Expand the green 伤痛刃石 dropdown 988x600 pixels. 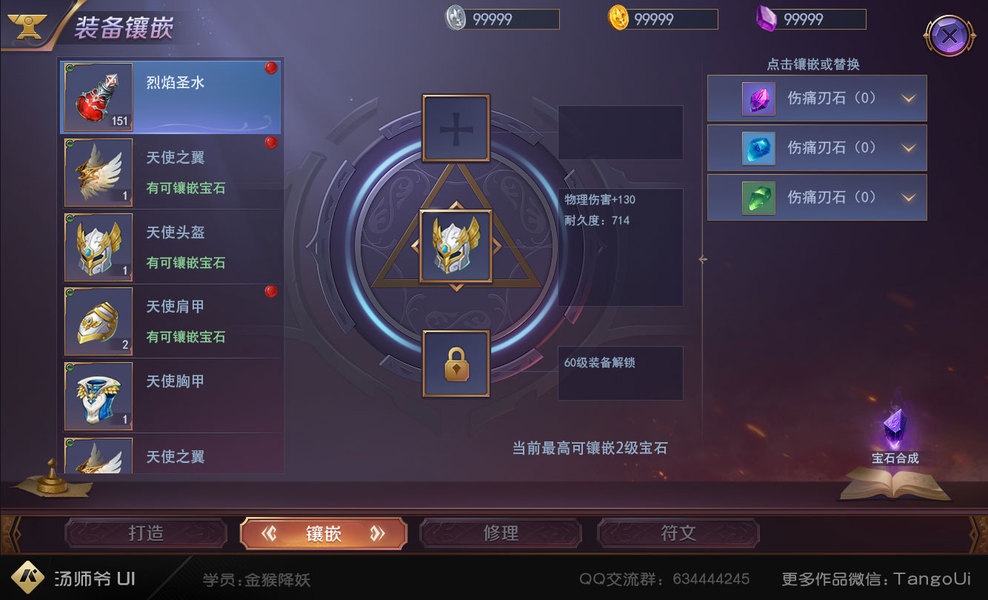coord(908,198)
